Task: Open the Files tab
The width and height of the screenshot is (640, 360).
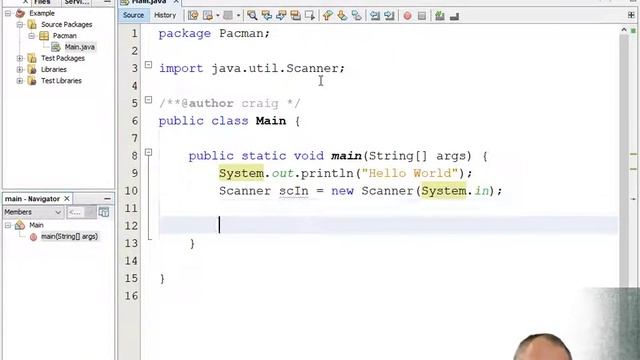Action: [x=42, y=2]
